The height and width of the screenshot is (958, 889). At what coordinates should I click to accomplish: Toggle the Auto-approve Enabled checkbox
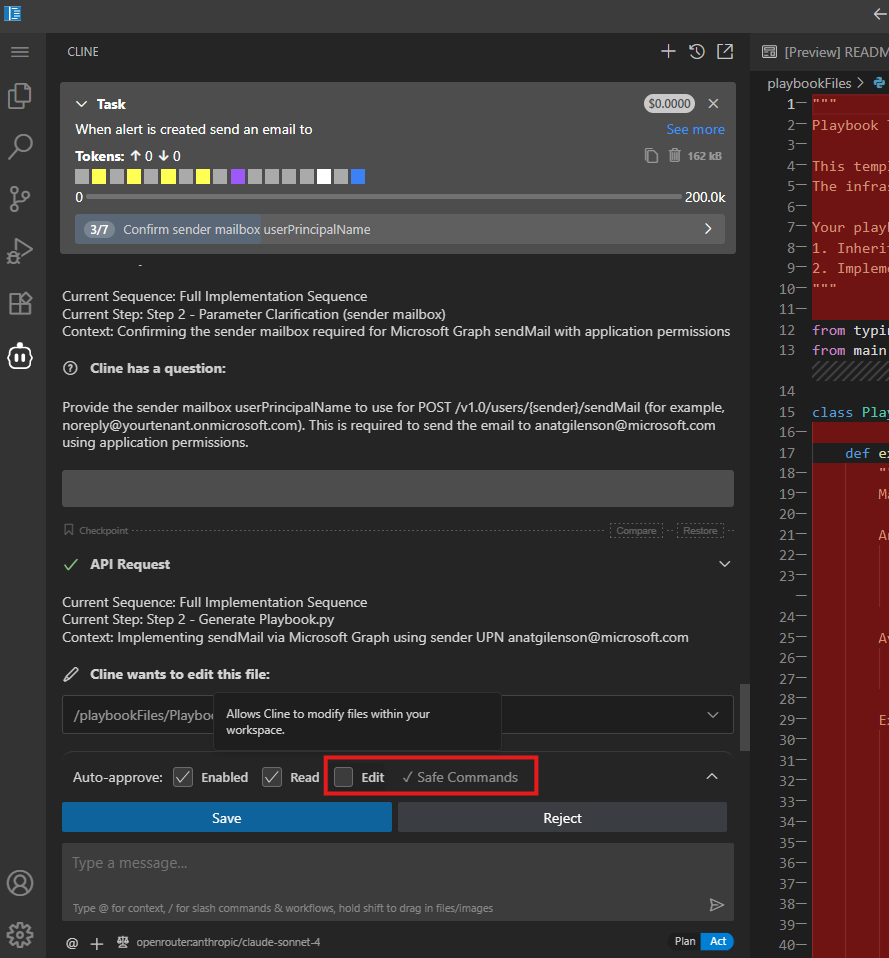tap(183, 777)
